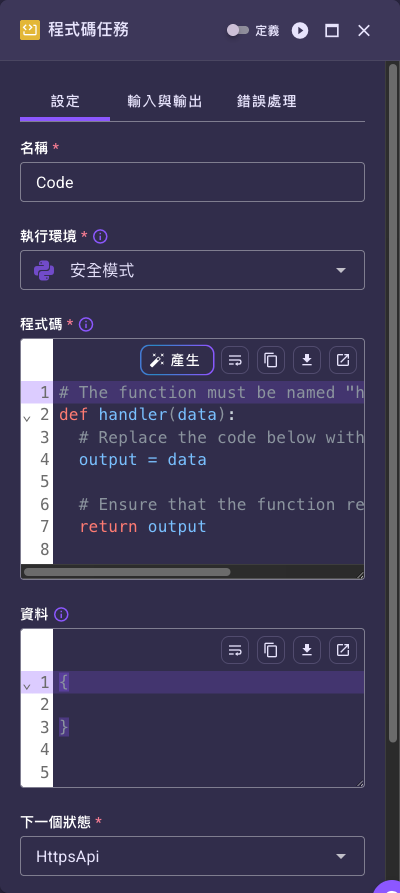Toggle the 定義 switch
Image resolution: width=400 pixels, height=893 pixels.
pos(238,30)
